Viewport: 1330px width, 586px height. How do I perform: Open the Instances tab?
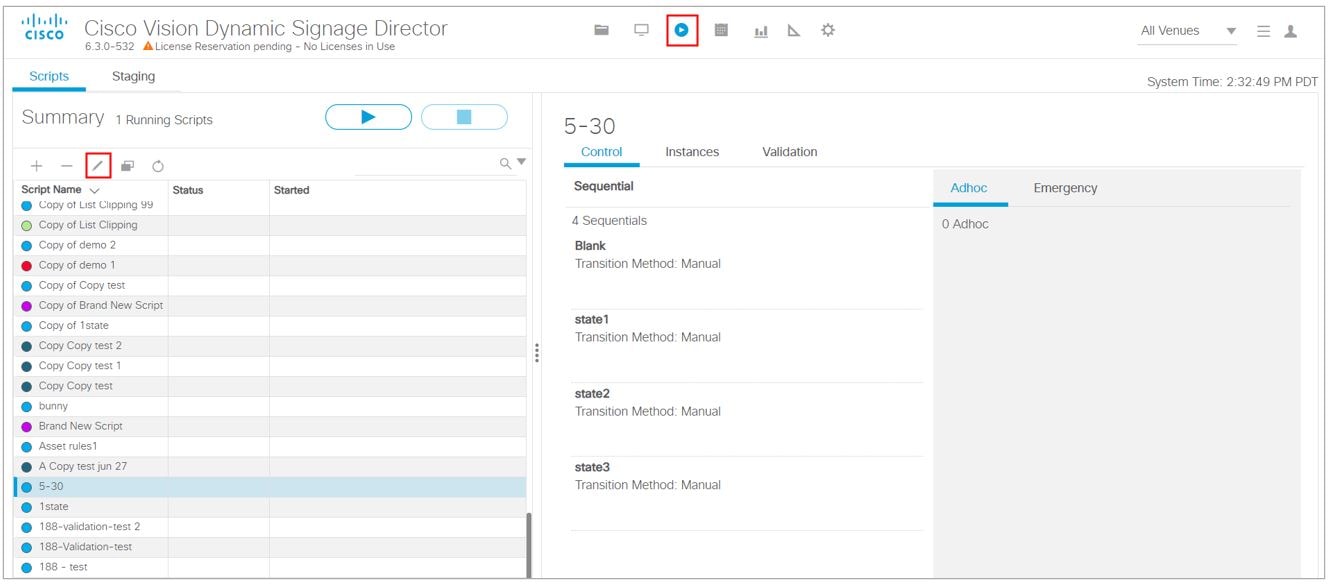692,152
